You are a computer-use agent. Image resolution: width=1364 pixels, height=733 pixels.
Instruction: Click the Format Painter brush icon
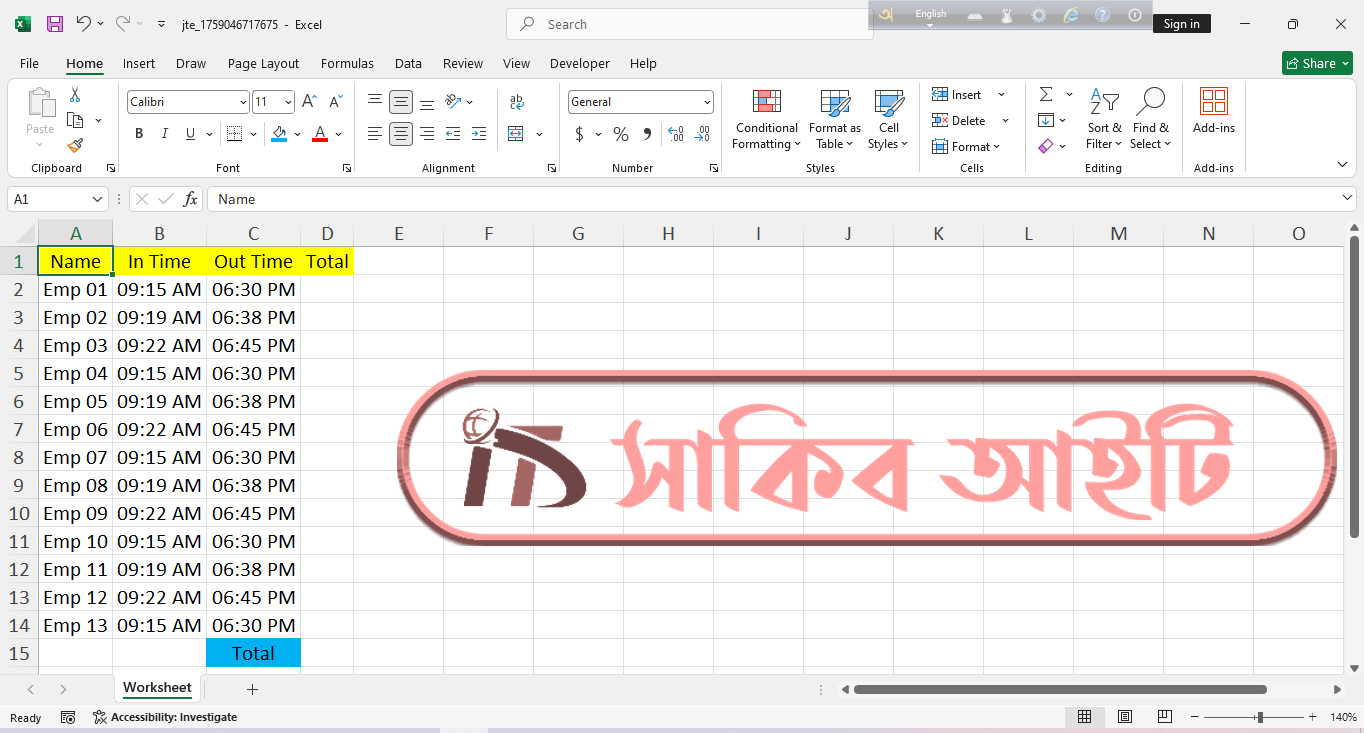click(x=75, y=146)
